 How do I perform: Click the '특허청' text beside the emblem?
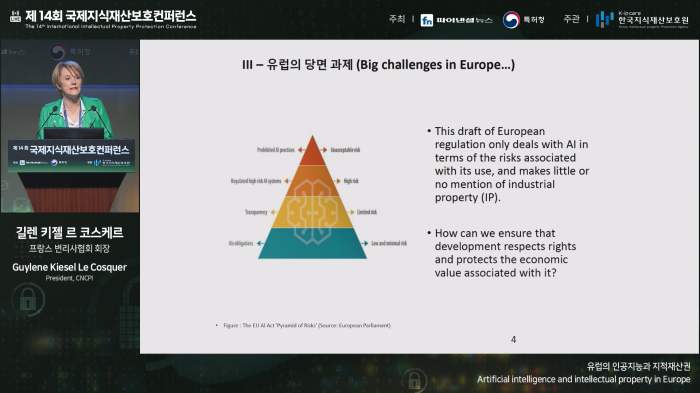(x=534, y=20)
